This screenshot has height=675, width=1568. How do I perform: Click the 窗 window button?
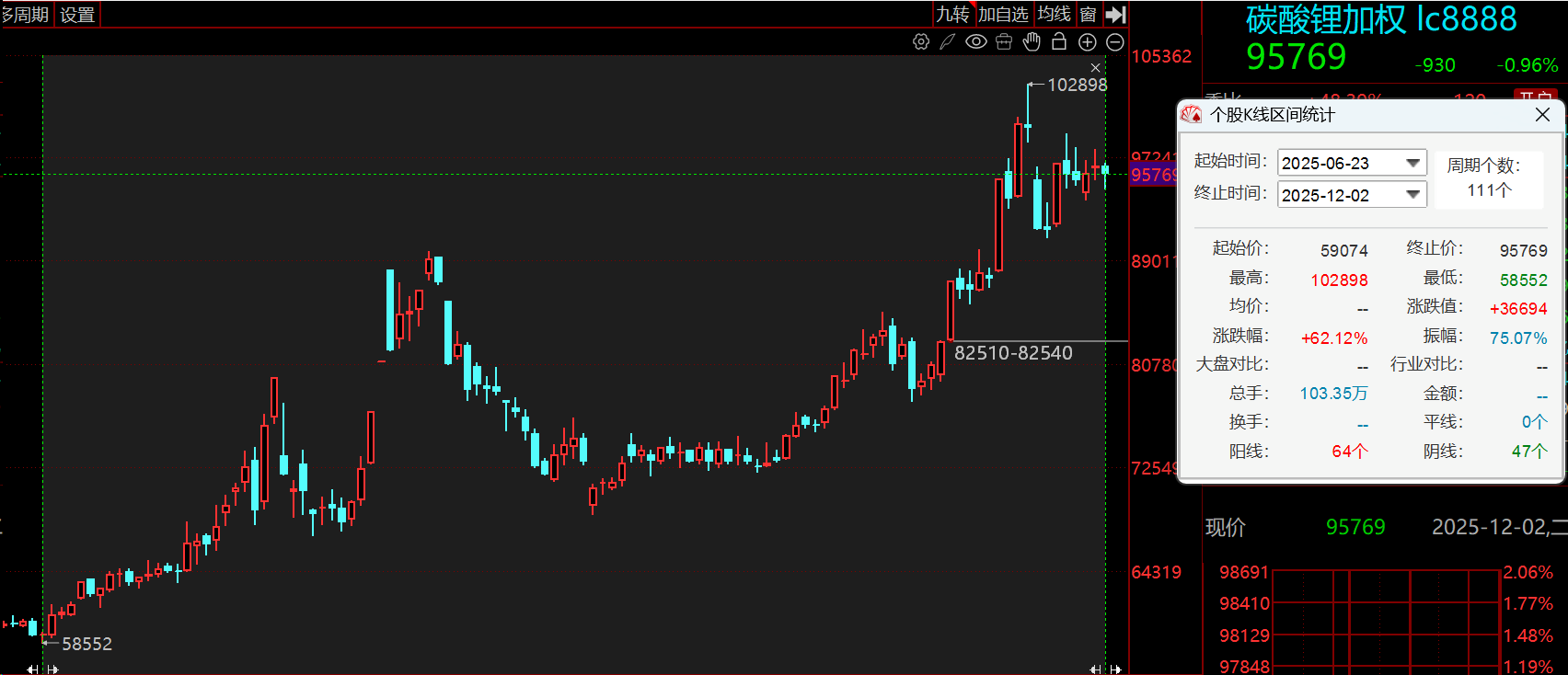click(1088, 15)
